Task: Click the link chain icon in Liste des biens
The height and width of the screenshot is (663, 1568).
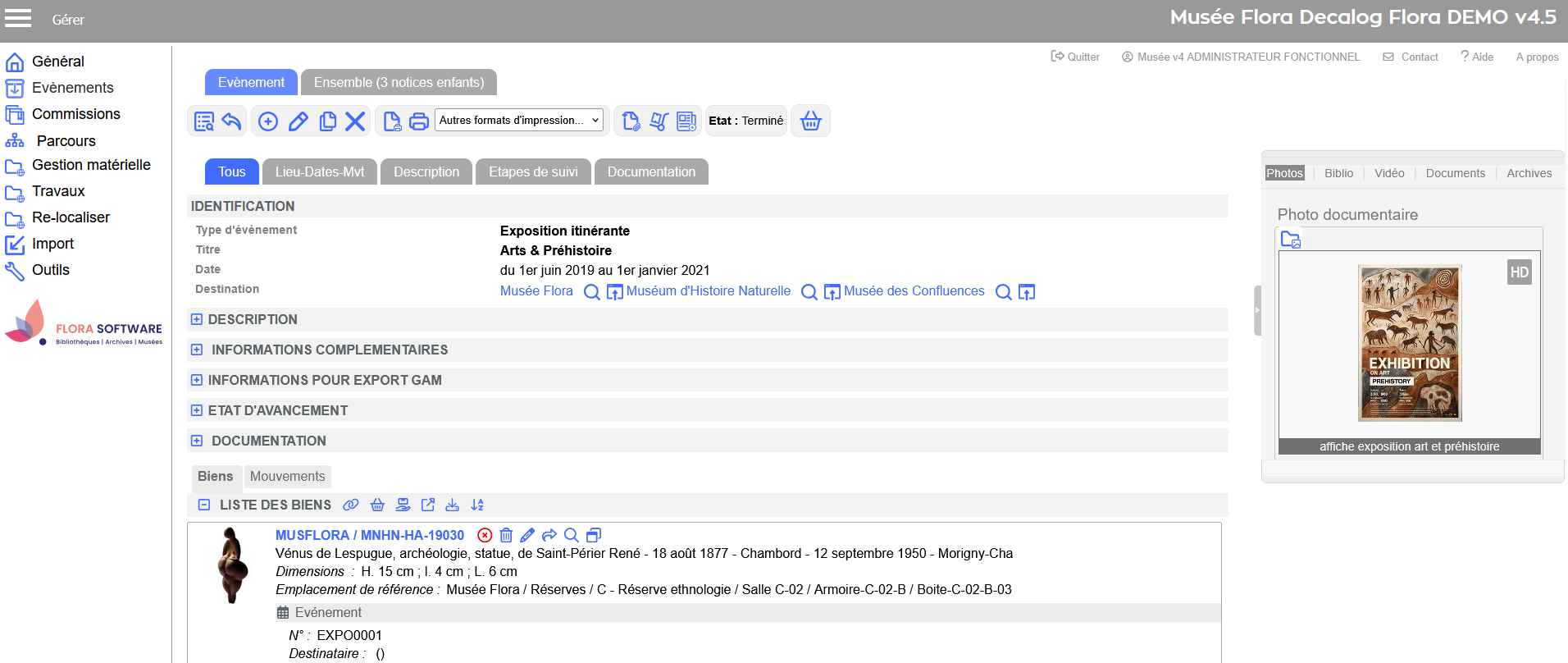Action: (351, 505)
